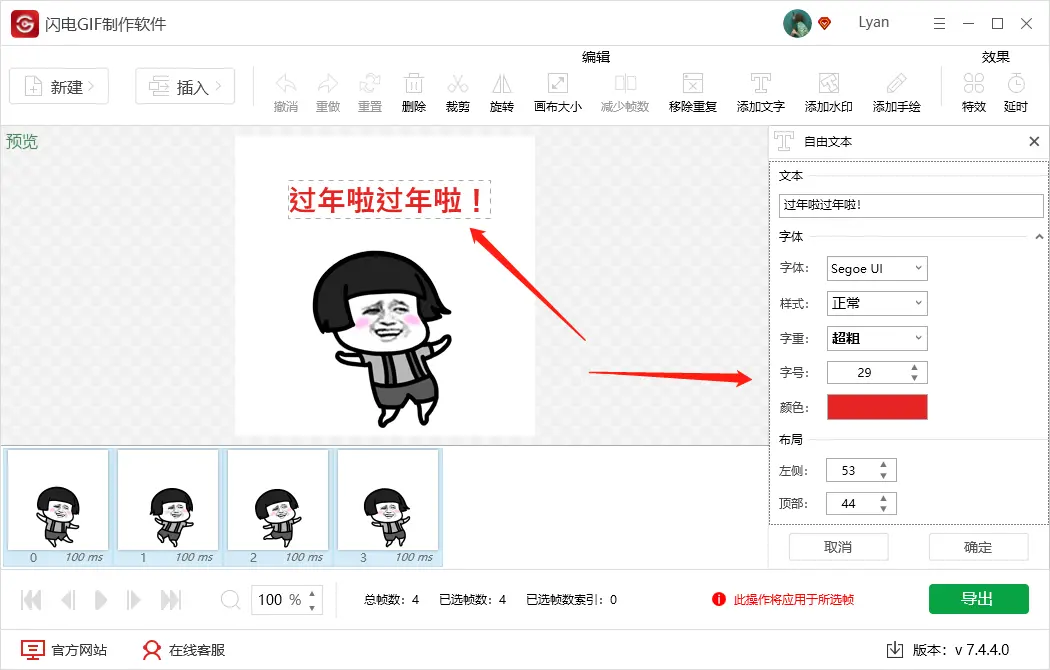The width and height of the screenshot is (1050, 670).
Task: Click Reduce Frame Count (减少帧数) icon
Action: pos(625,92)
